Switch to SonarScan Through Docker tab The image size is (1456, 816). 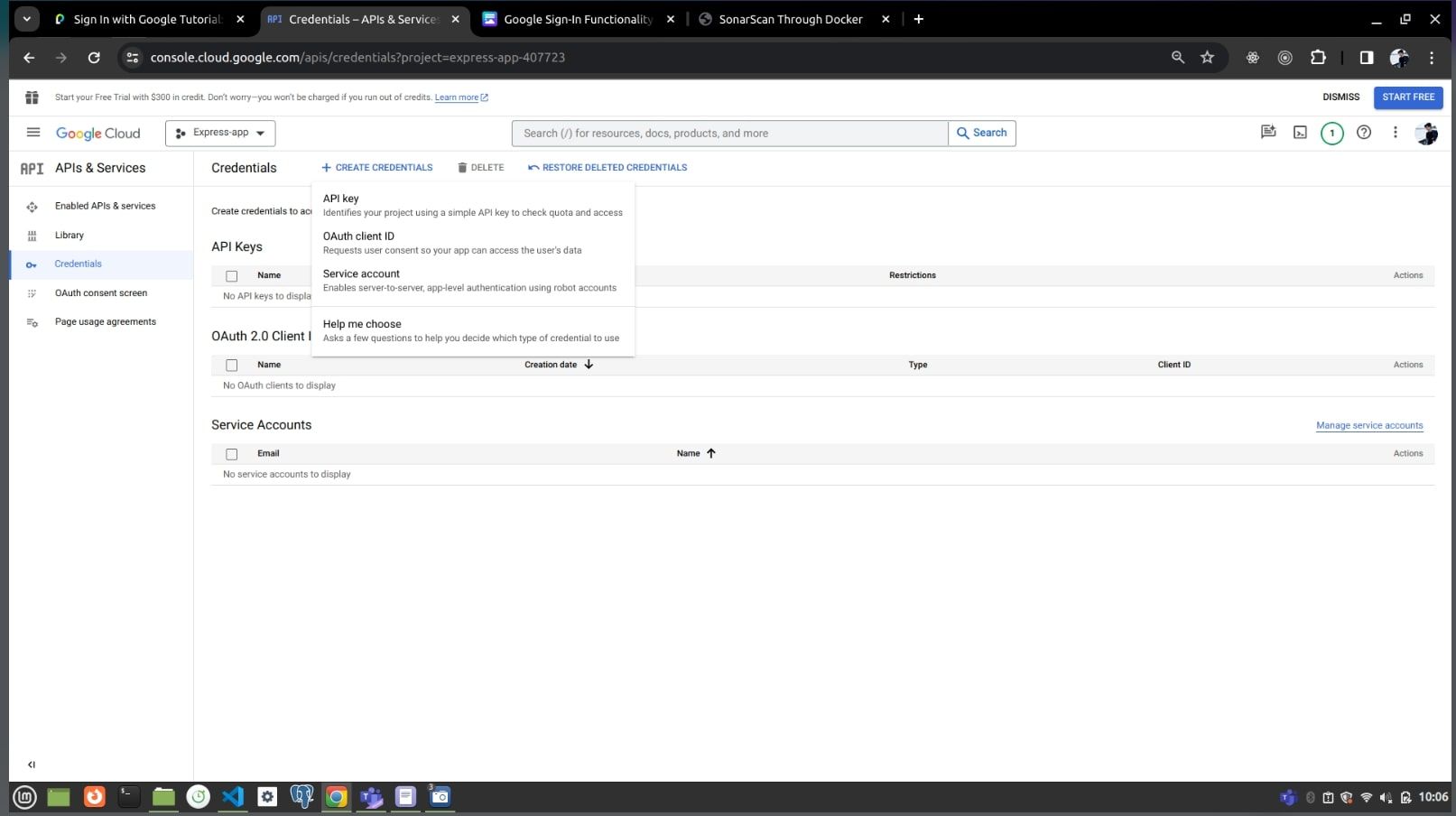click(794, 19)
